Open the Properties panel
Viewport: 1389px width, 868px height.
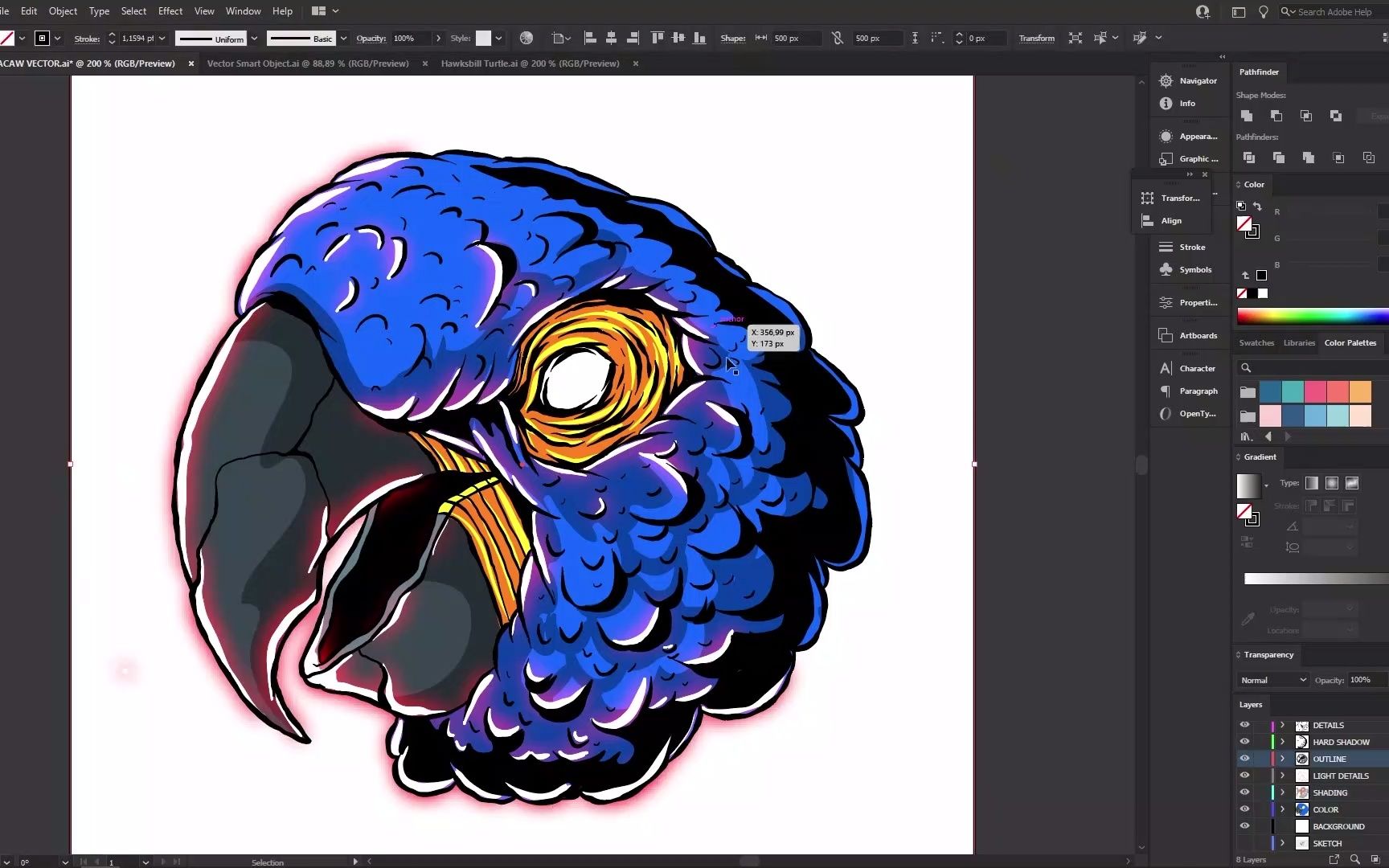click(1188, 302)
